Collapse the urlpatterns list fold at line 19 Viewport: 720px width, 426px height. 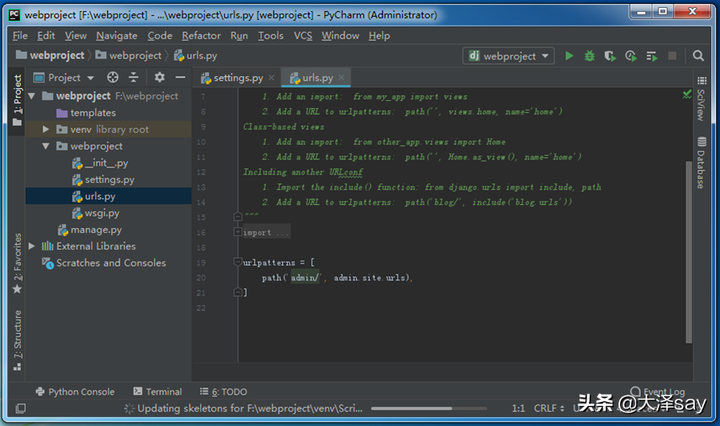click(x=237, y=262)
